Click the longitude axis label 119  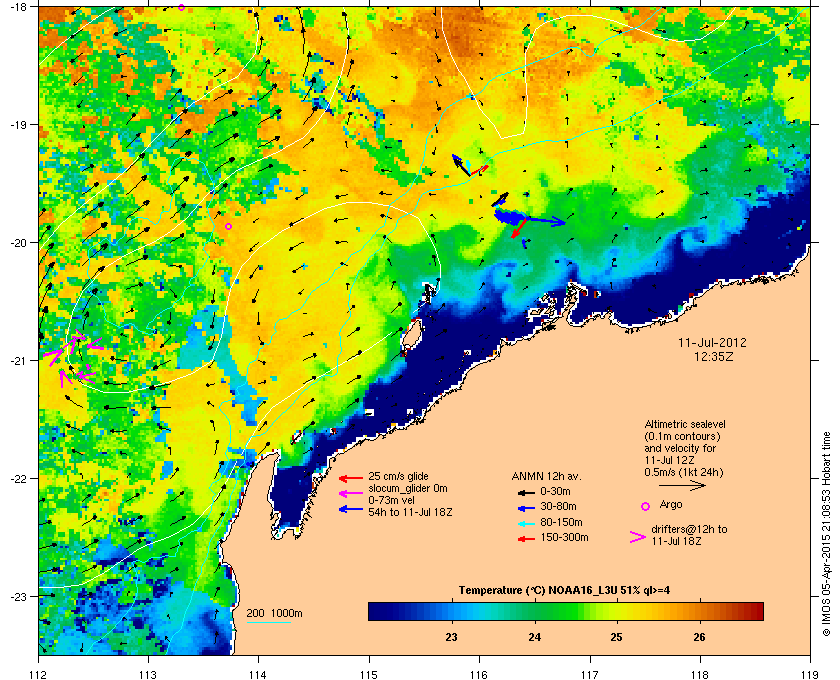coord(810,674)
